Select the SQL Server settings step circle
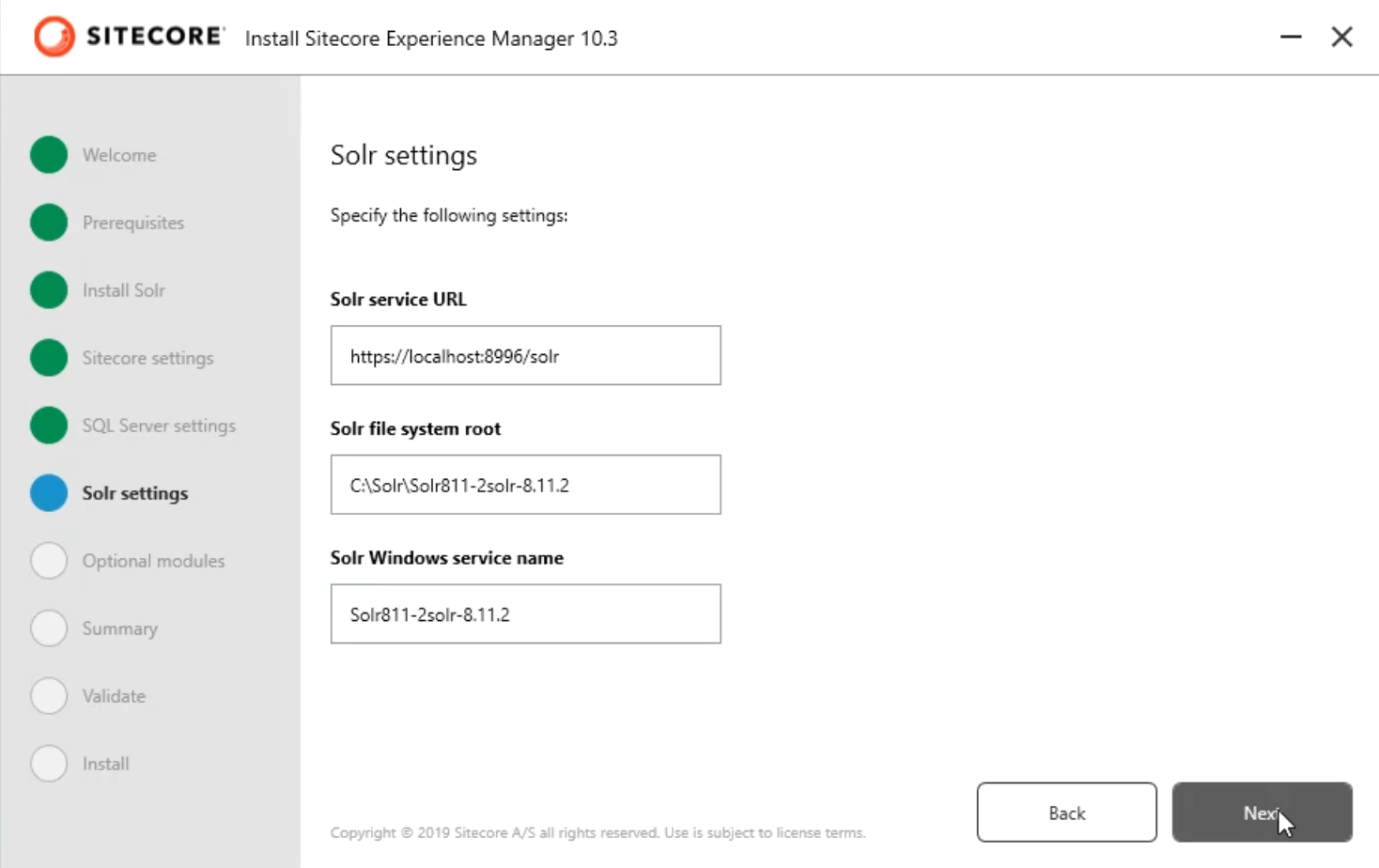 point(49,426)
